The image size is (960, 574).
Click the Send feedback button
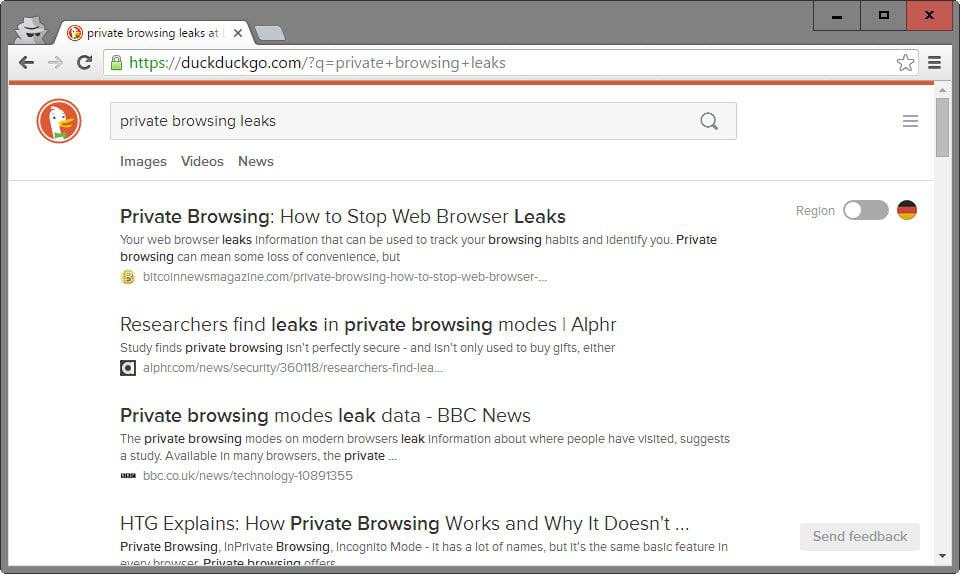pyautogui.click(x=860, y=537)
